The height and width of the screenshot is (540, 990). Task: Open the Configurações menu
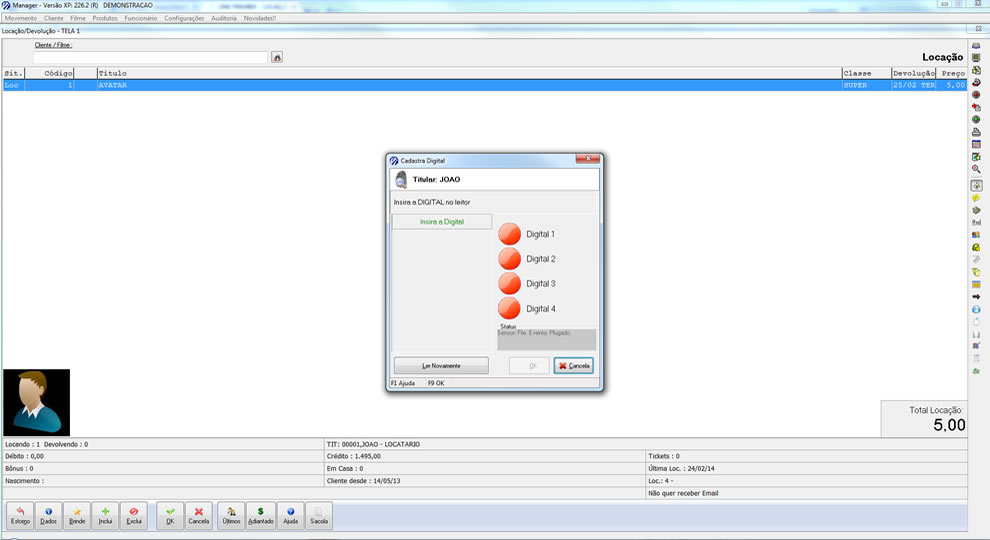[x=184, y=18]
